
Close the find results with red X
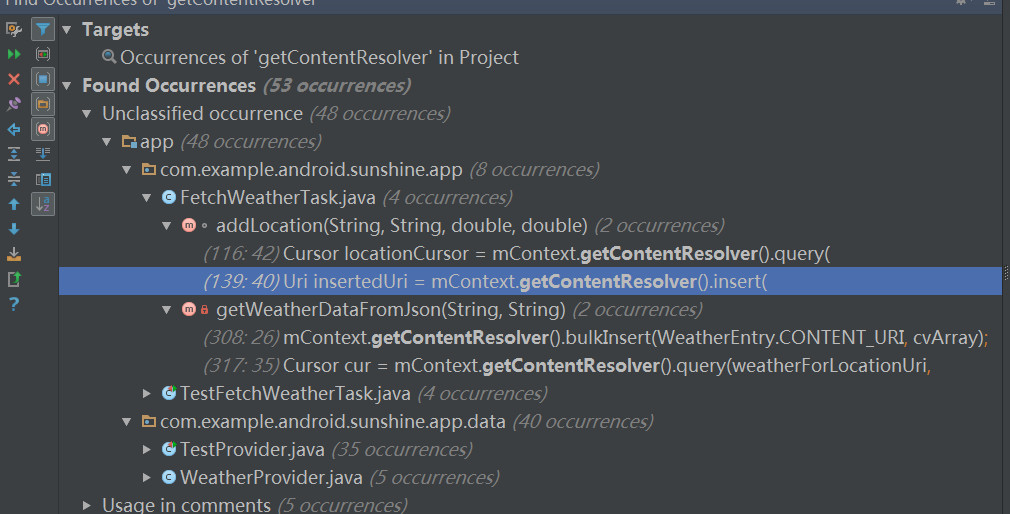(14, 79)
